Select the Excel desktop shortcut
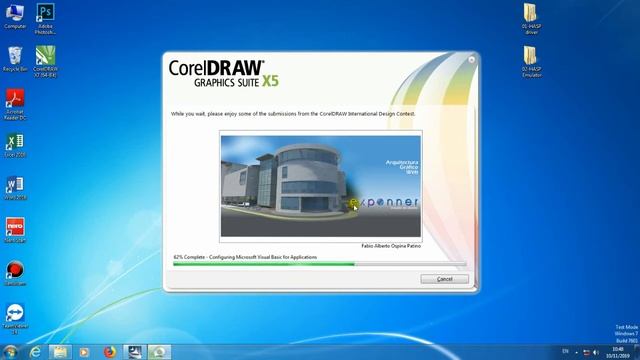This screenshot has width=640, height=360. (15, 145)
